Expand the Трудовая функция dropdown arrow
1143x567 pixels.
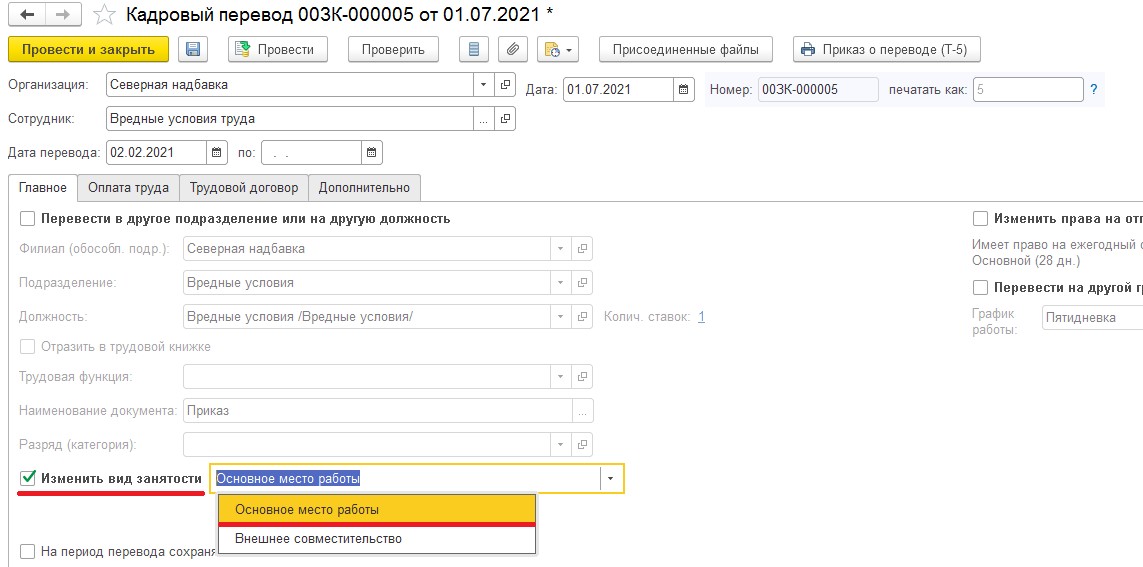click(x=561, y=377)
